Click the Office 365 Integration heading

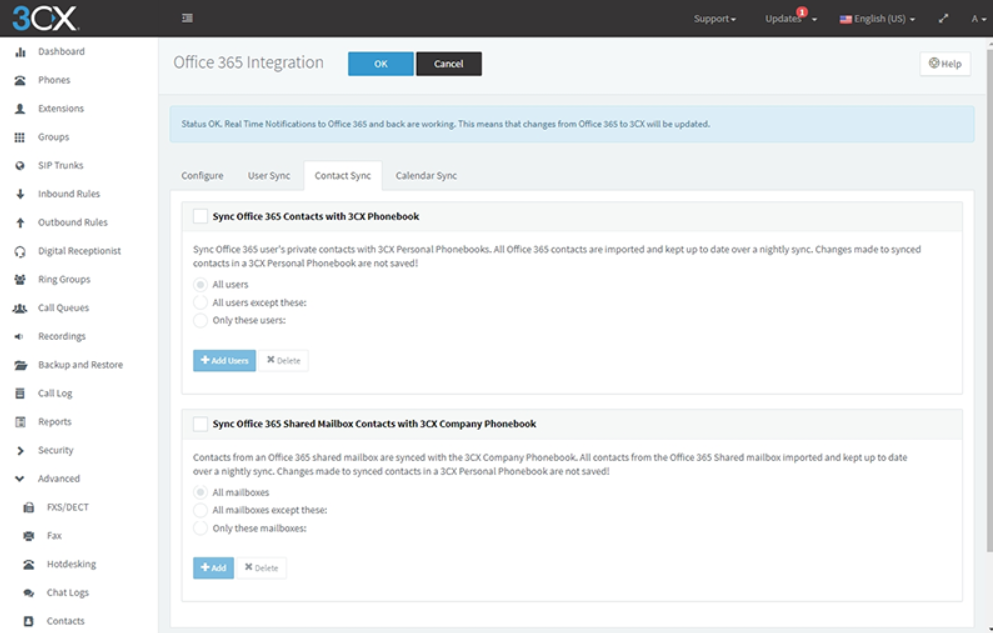(x=248, y=63)
